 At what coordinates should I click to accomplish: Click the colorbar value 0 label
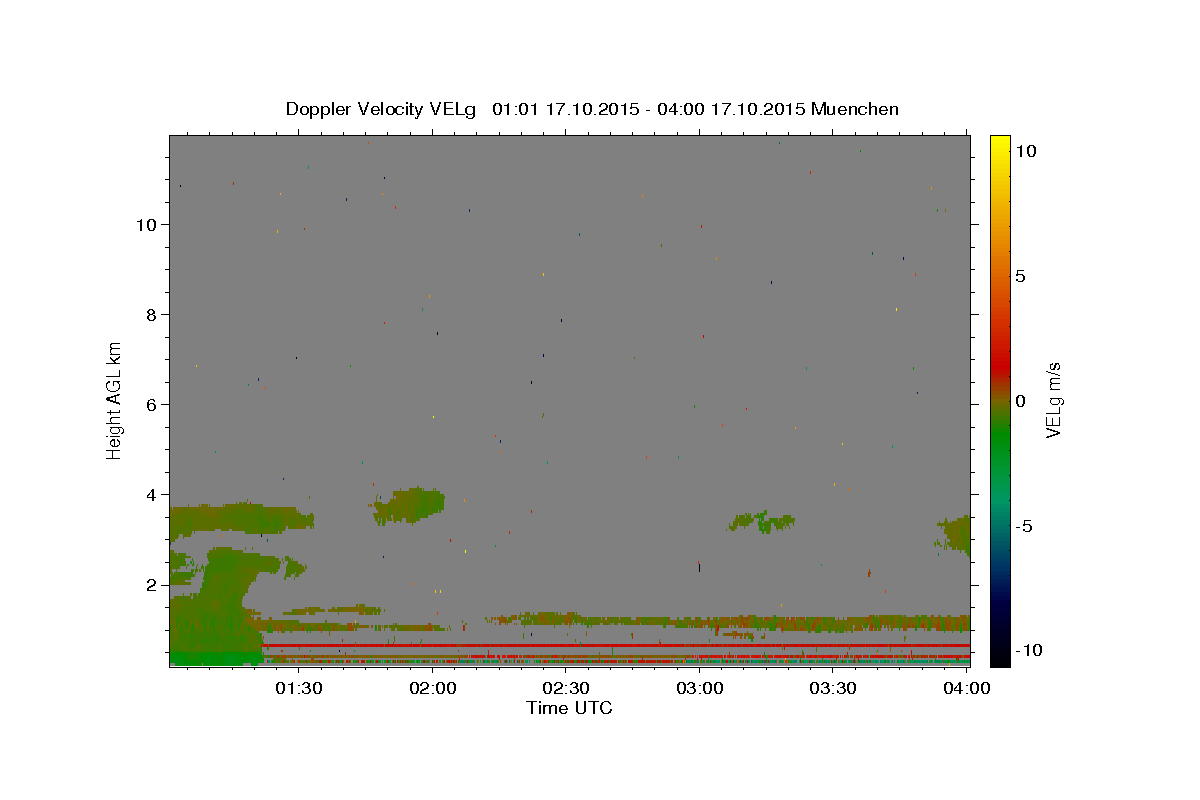1020,401
